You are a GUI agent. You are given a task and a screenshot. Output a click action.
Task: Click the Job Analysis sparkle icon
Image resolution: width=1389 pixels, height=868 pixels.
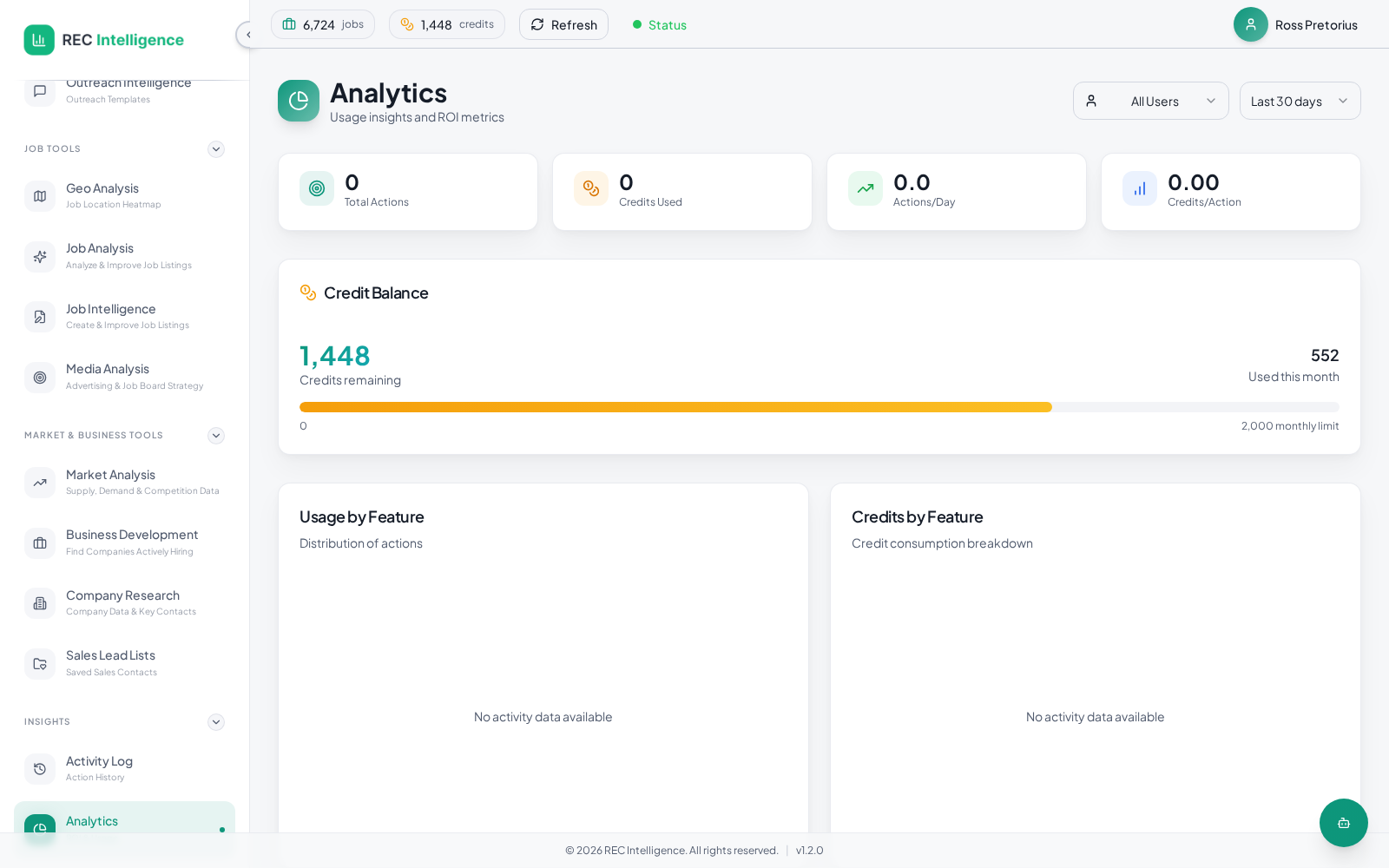(40, 257)
